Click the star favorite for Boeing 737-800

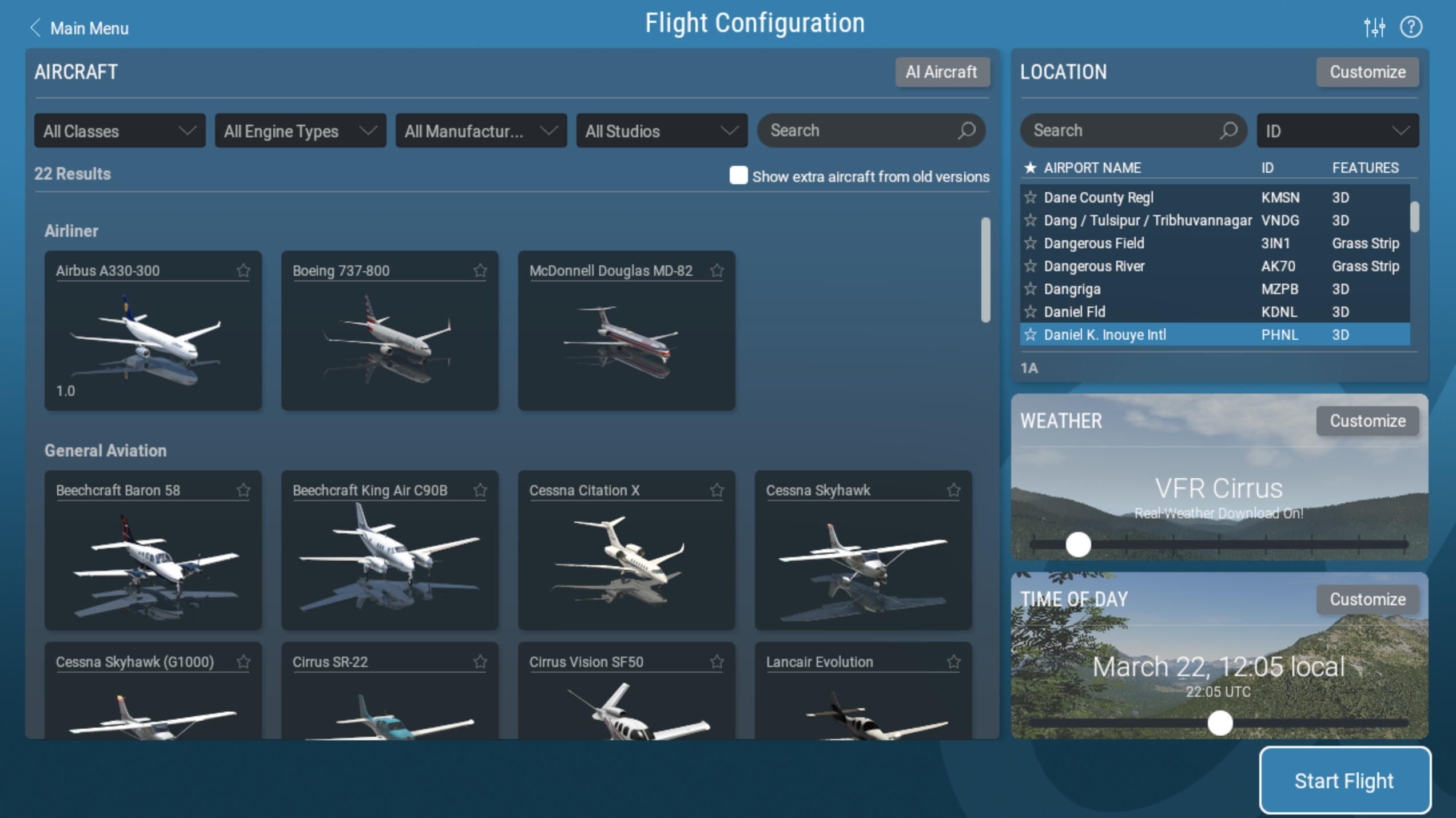coord(481,270)
